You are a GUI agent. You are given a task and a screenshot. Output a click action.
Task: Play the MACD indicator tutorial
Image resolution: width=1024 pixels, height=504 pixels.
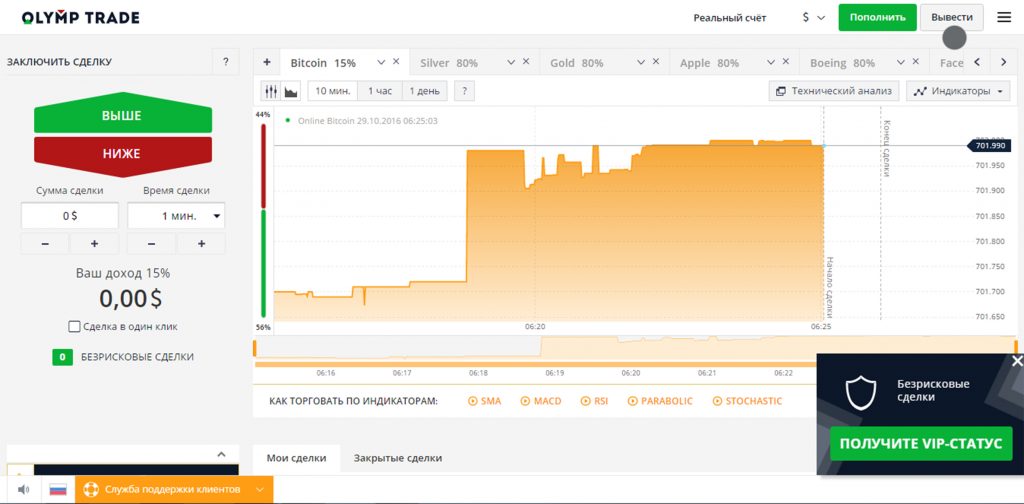pyautogui.click(x=541, y=401)
